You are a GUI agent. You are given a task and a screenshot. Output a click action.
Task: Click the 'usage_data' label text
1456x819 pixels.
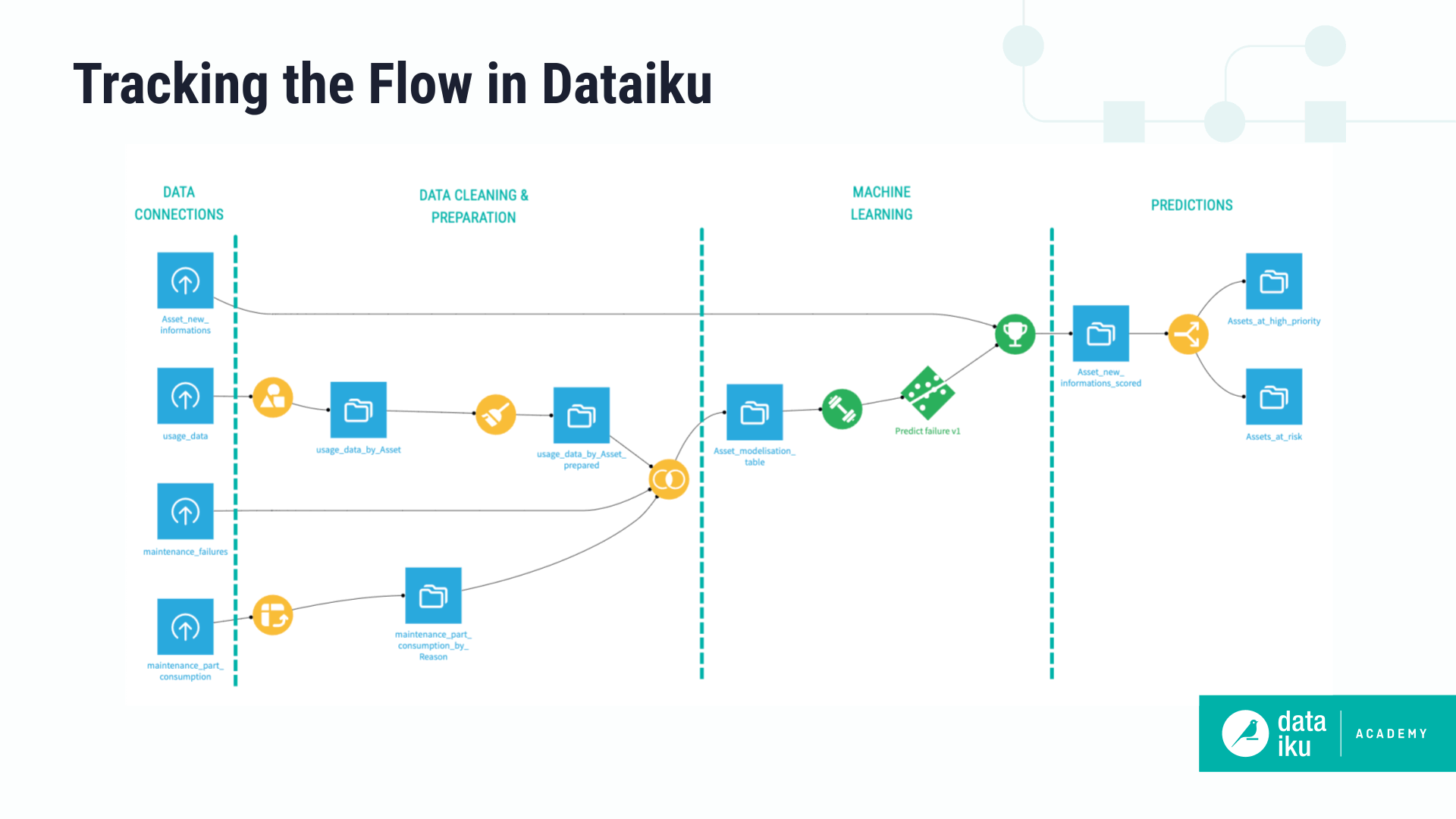[185, 436]
